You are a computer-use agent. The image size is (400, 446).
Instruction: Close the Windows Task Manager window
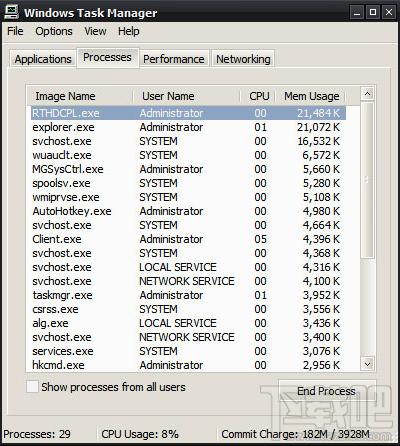pyautogui.click(x=389, y=13)
